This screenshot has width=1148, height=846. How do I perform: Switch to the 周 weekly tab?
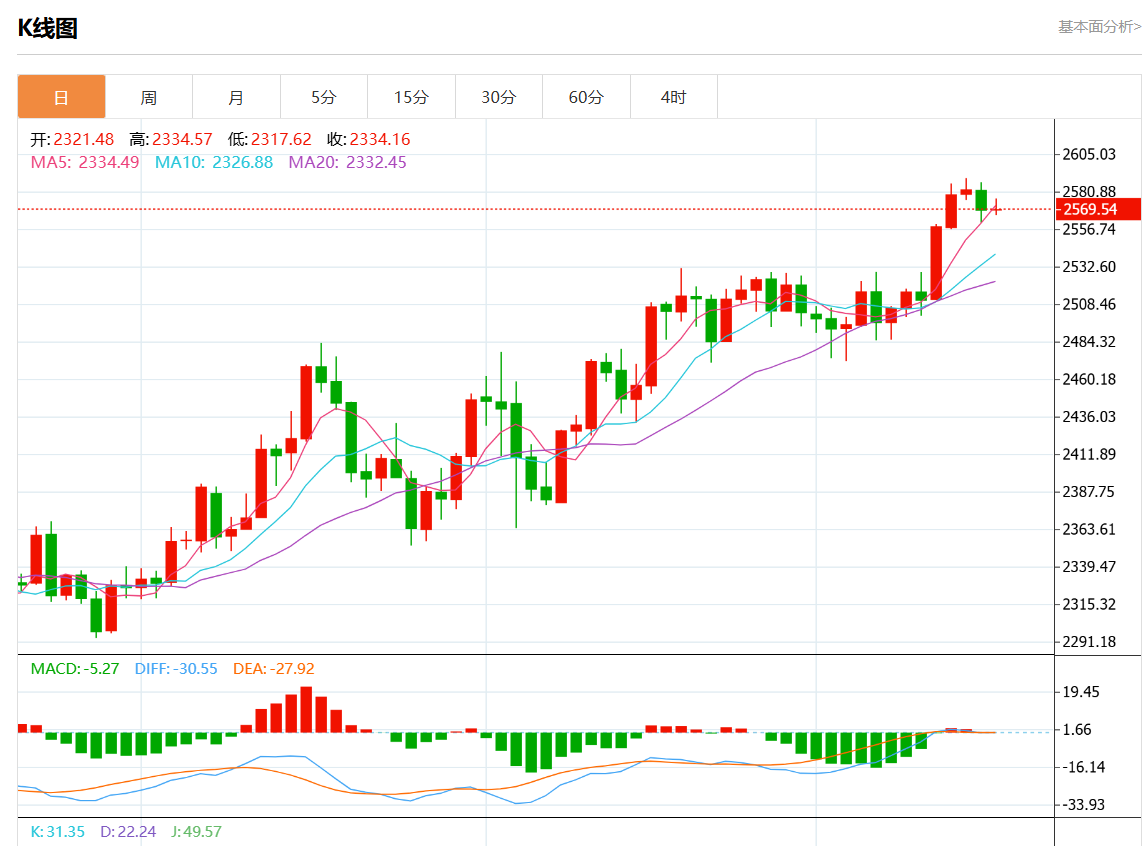click(x=149, y=97)
